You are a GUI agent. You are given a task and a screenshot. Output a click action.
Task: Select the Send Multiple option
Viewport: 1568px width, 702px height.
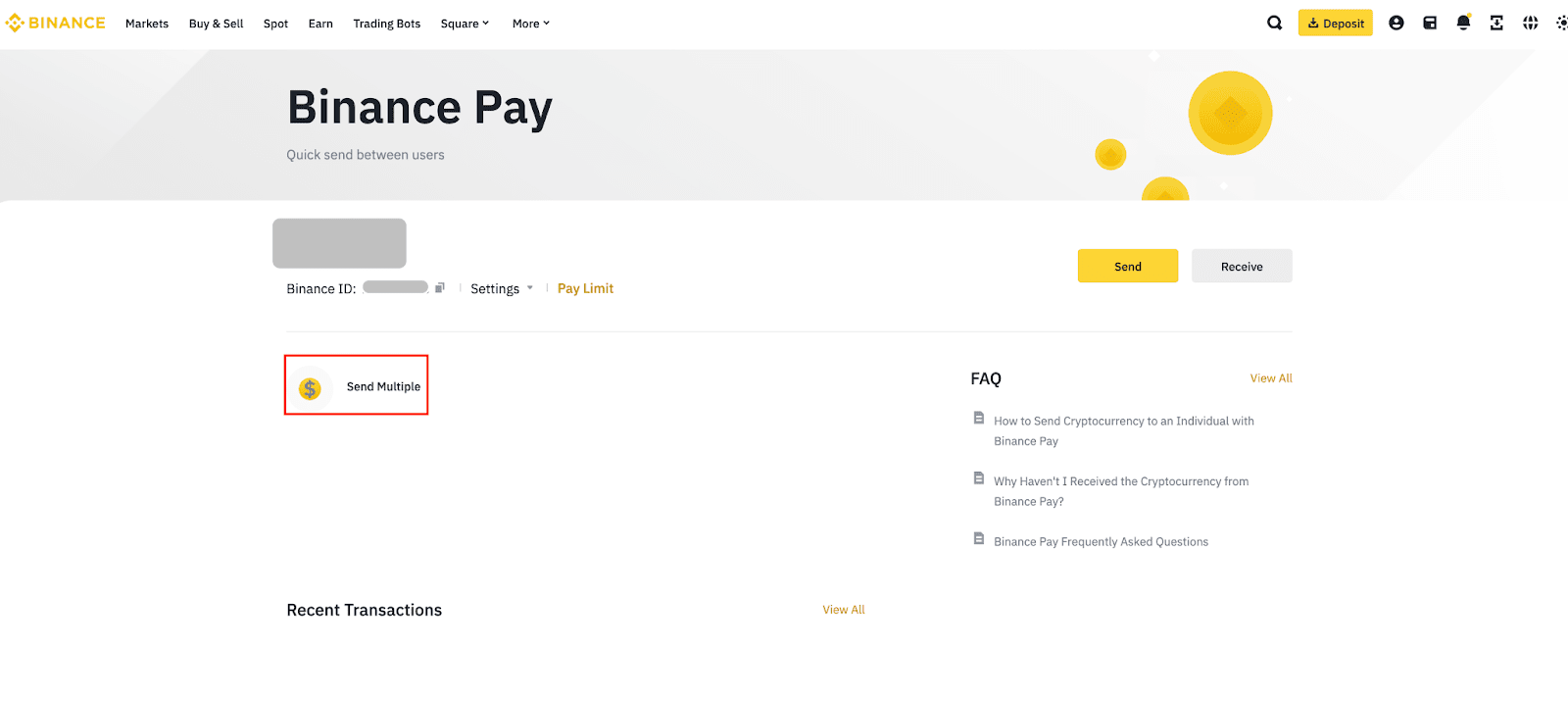click(x=357, y=385)
